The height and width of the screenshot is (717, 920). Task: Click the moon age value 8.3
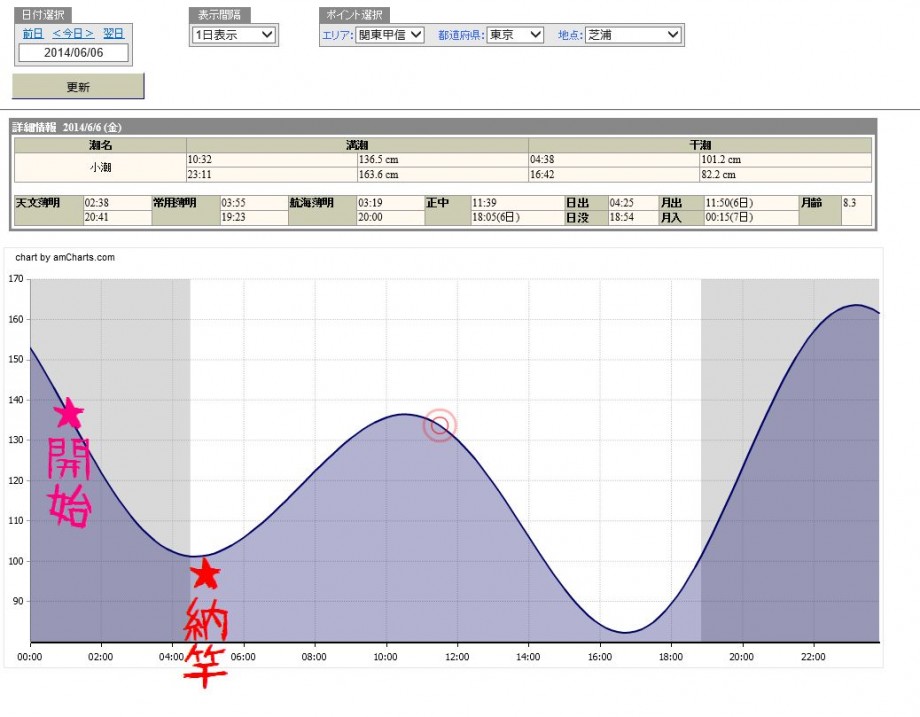[x=850, y=203]
